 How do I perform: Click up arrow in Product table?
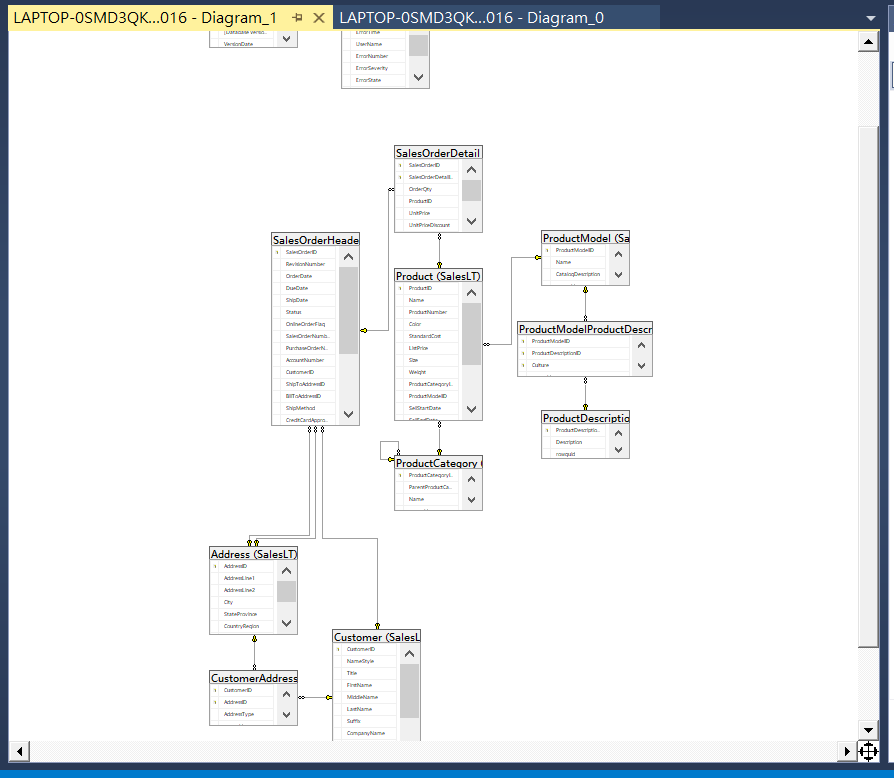tap(472, 293)
